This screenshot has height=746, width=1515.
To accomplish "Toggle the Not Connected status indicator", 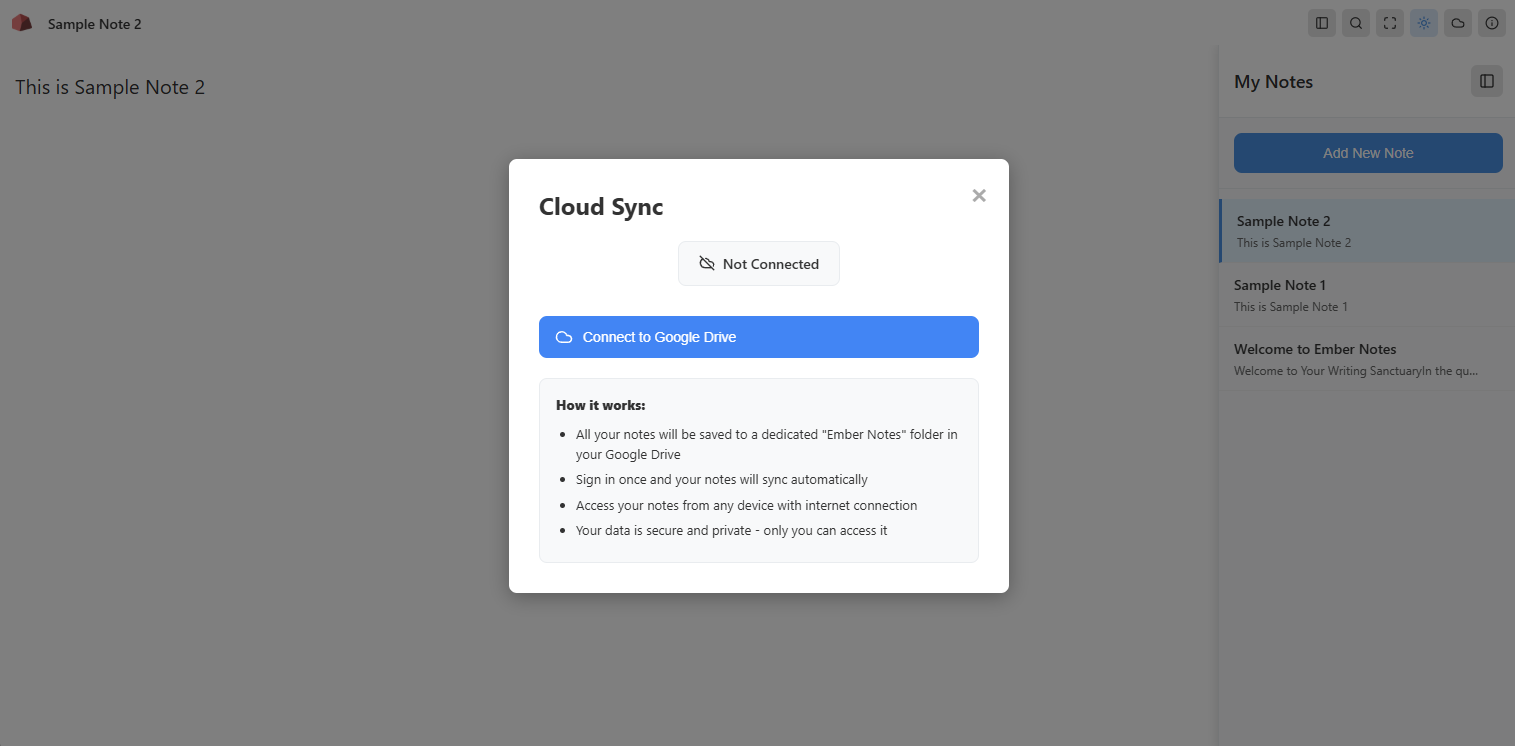I will coord(758,263).
